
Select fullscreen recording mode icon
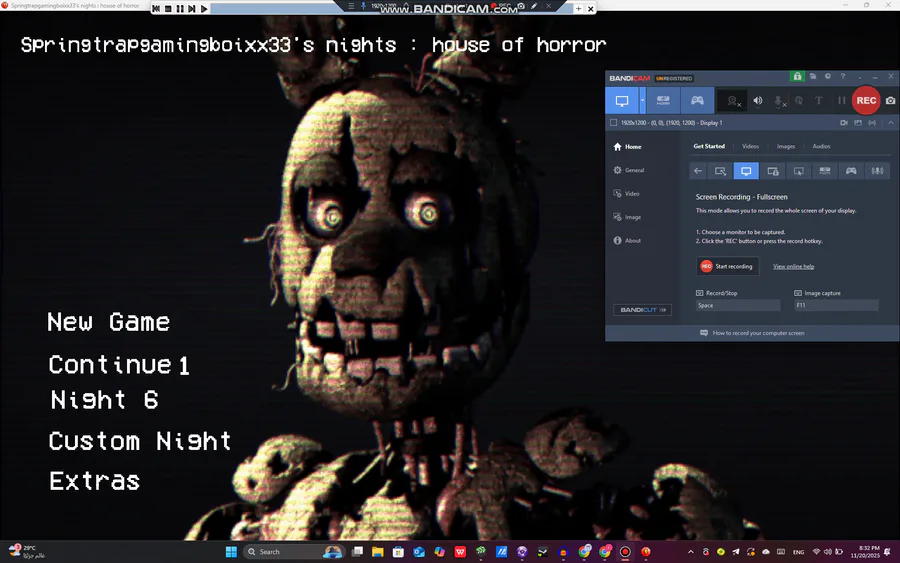click(746, 171)
